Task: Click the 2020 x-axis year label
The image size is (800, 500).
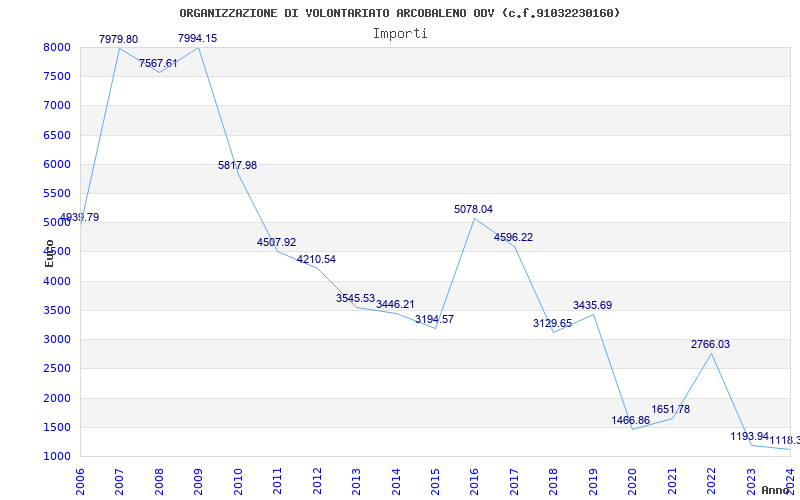Action: (x=633, y=481)
